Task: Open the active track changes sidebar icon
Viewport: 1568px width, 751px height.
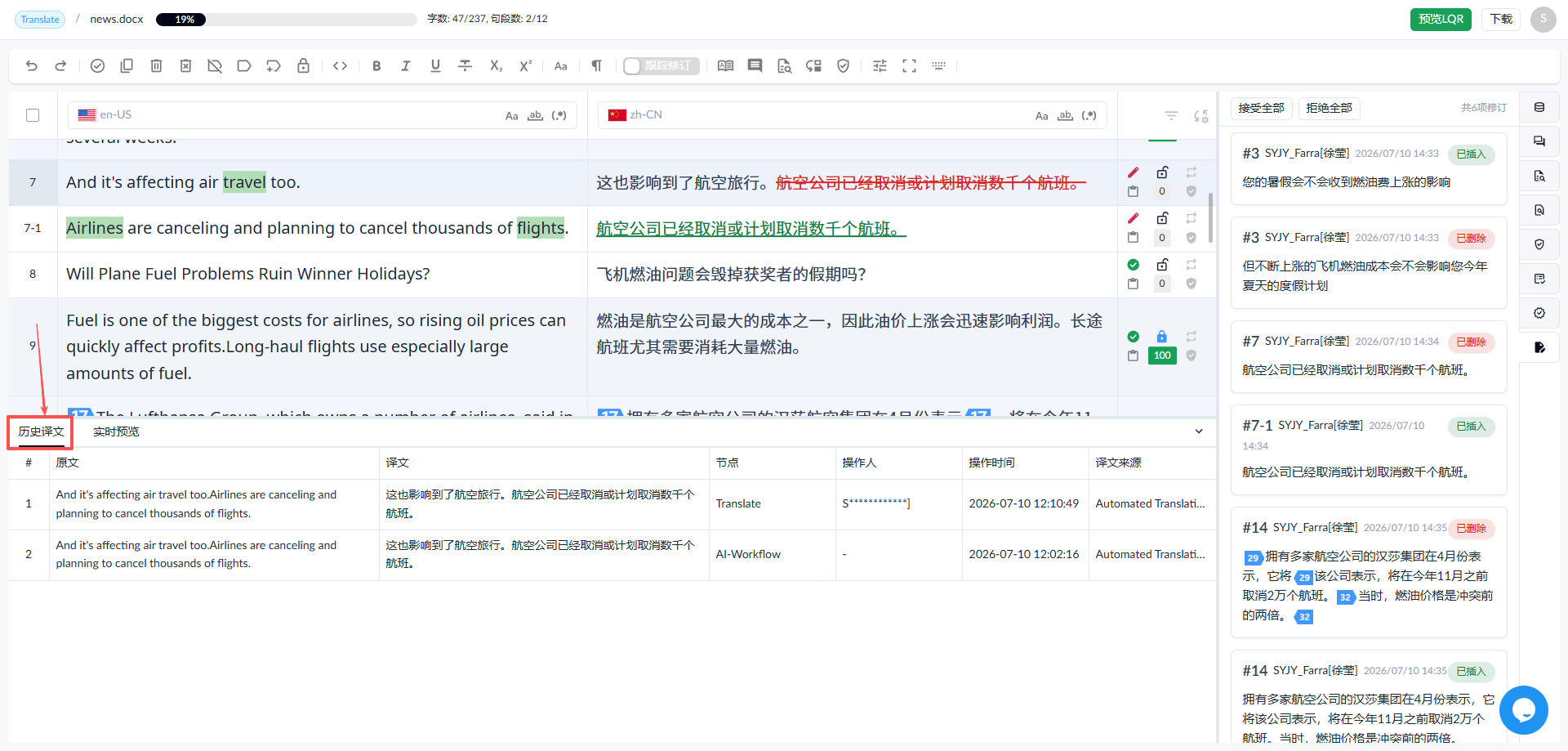Action: [1539, 347]
